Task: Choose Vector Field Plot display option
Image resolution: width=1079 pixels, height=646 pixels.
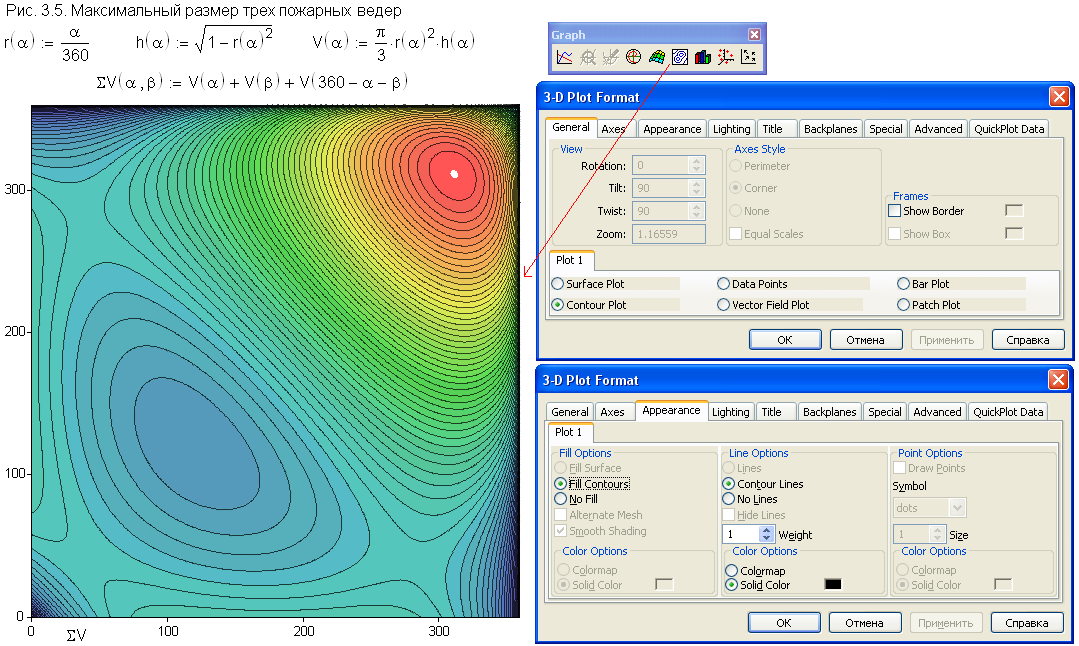Action: (723, 305)
